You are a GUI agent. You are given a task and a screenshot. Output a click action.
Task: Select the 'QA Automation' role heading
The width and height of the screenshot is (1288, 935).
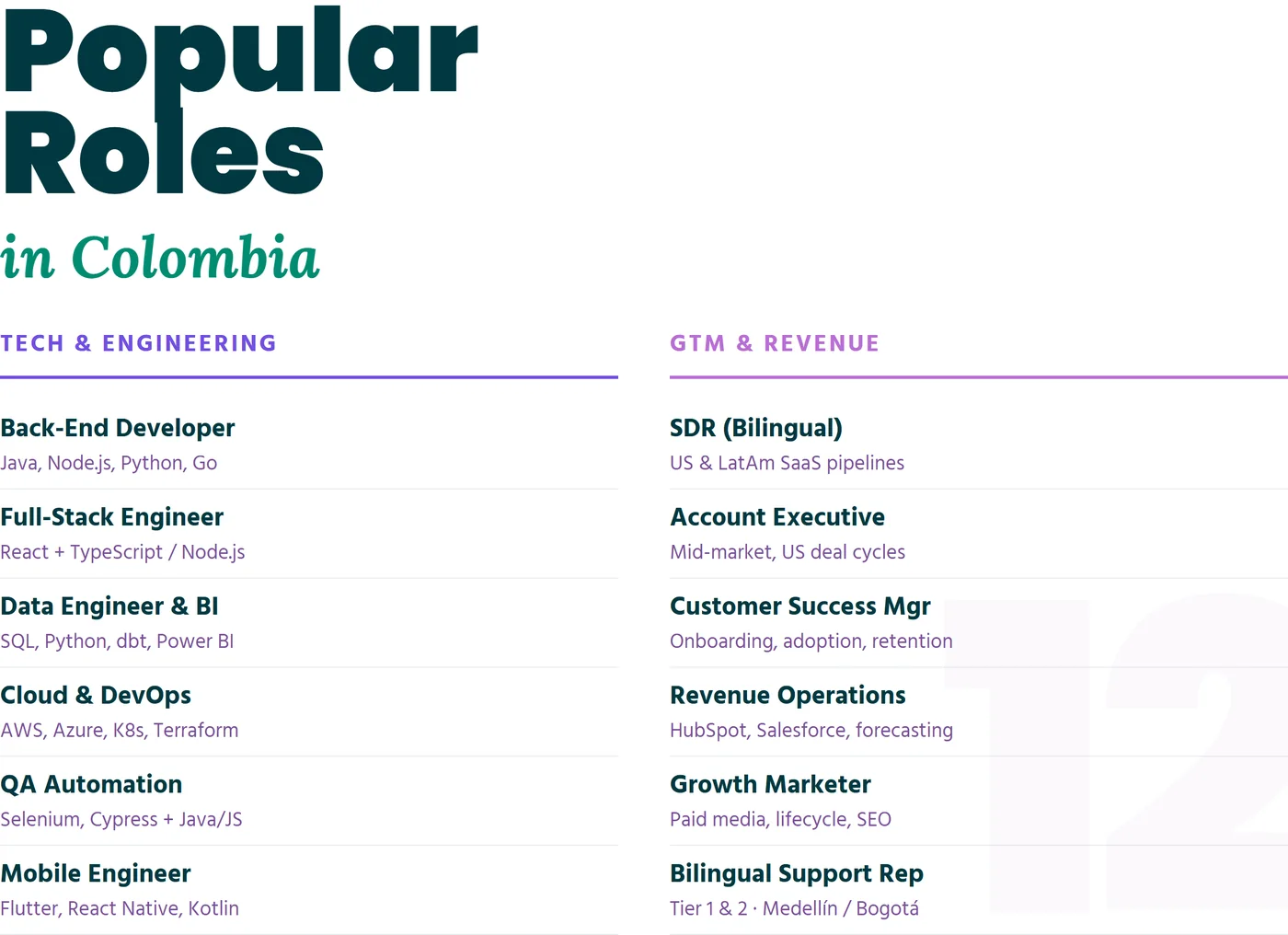point(91,785)
